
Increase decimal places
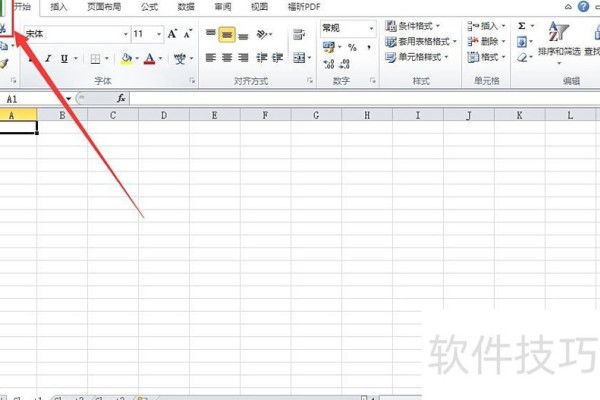329,64
